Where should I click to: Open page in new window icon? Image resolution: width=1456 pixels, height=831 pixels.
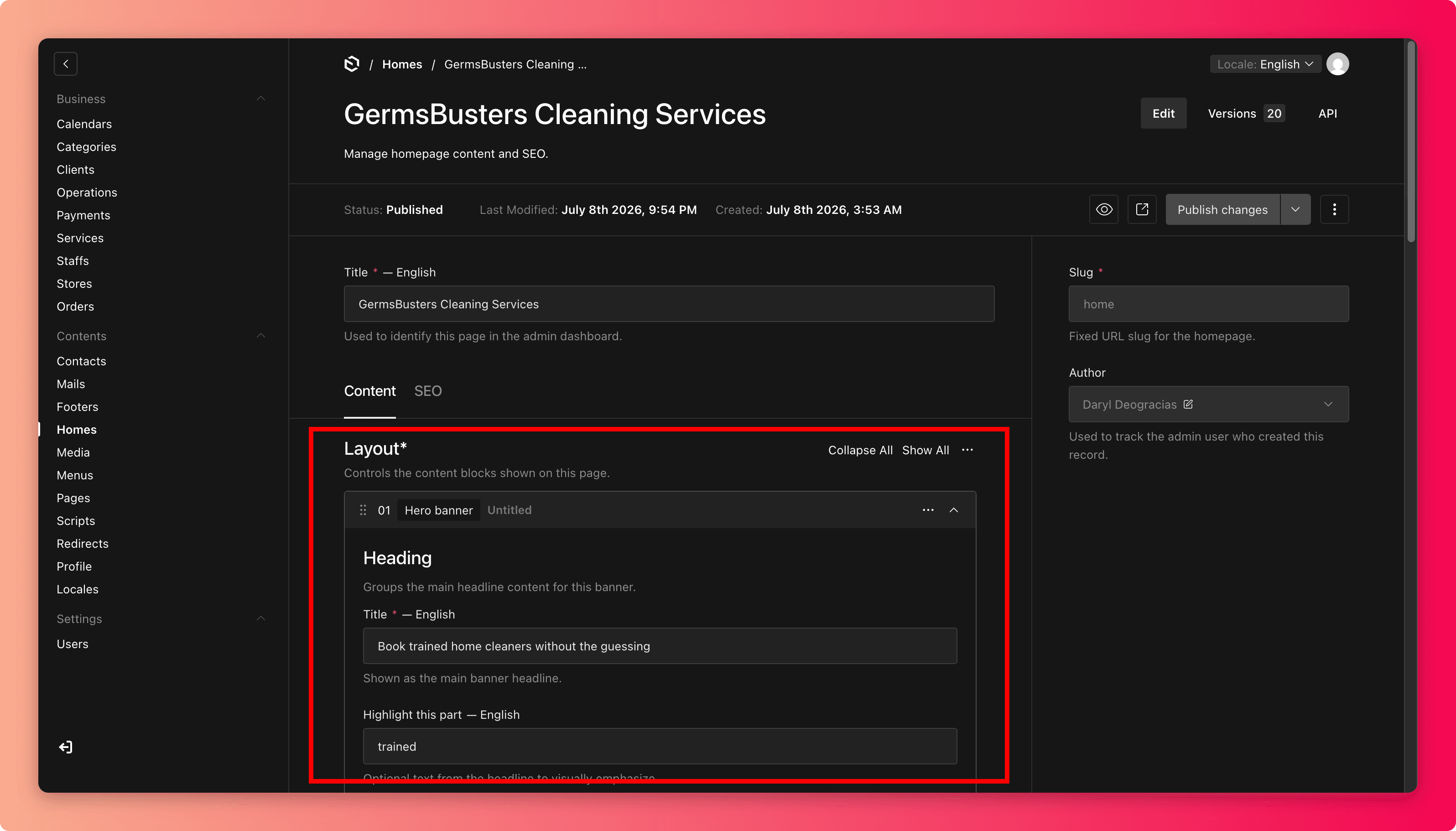coord(1142,209)
